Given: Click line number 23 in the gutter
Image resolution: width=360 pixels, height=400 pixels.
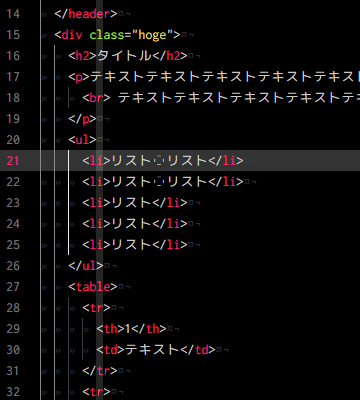Looking at the screenshot, I should point(13,203).
